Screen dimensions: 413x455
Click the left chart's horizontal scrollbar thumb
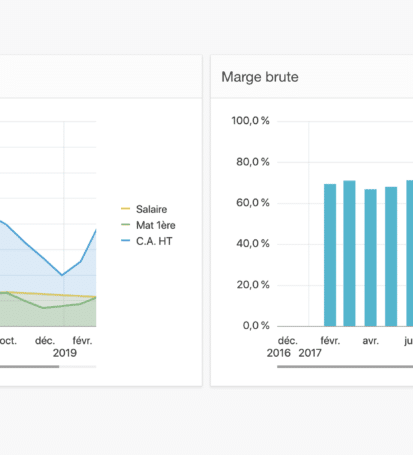coord(29,367)
